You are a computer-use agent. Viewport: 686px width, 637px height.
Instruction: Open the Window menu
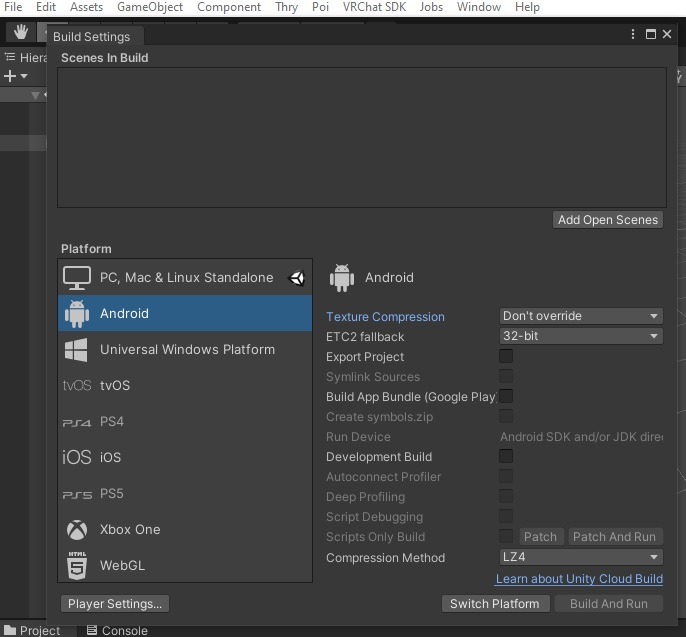[479, 7]
